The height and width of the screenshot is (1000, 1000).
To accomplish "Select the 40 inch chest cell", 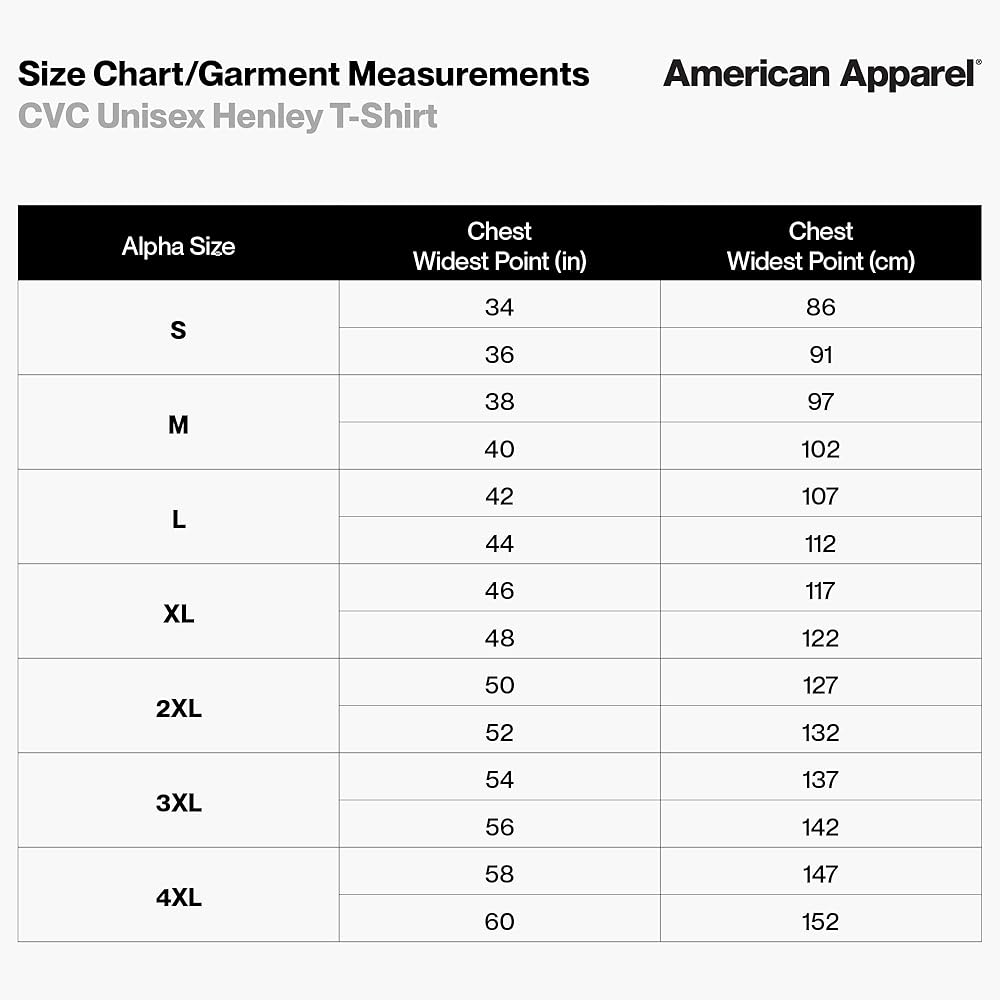I will tap(499, 449).
